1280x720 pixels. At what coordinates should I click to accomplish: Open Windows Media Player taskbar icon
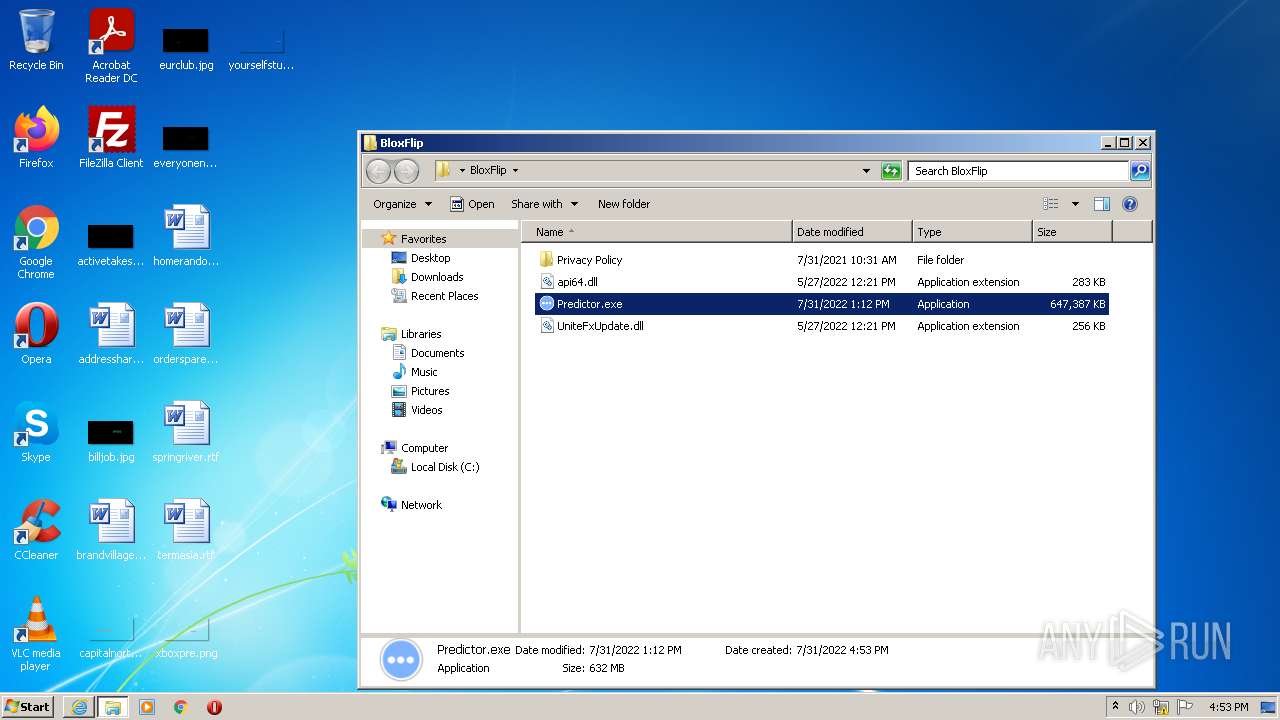pos(147,707)
